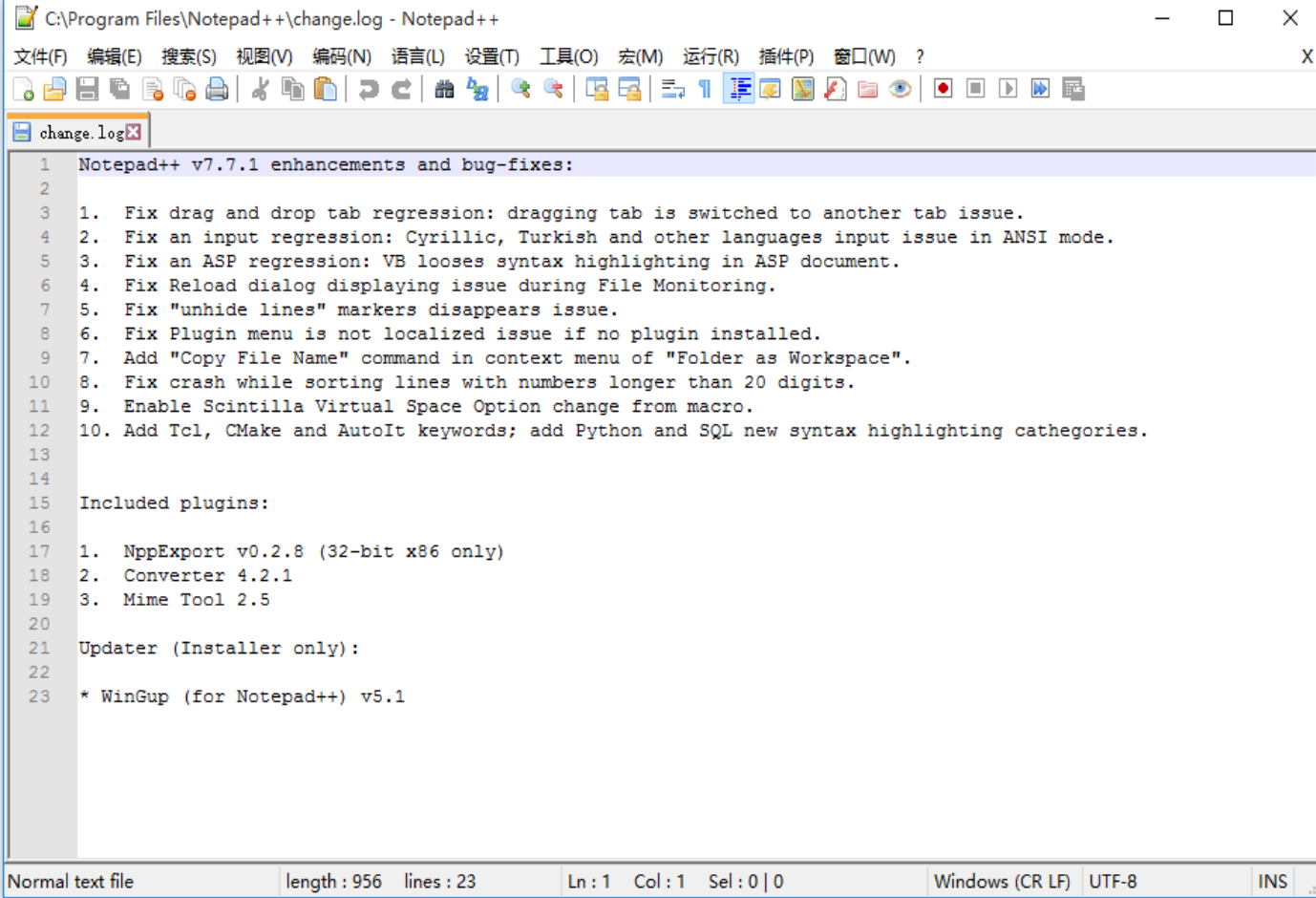Open the 插件(P) menu
This screenshot has height=898, width=1316.
[787, 57]
